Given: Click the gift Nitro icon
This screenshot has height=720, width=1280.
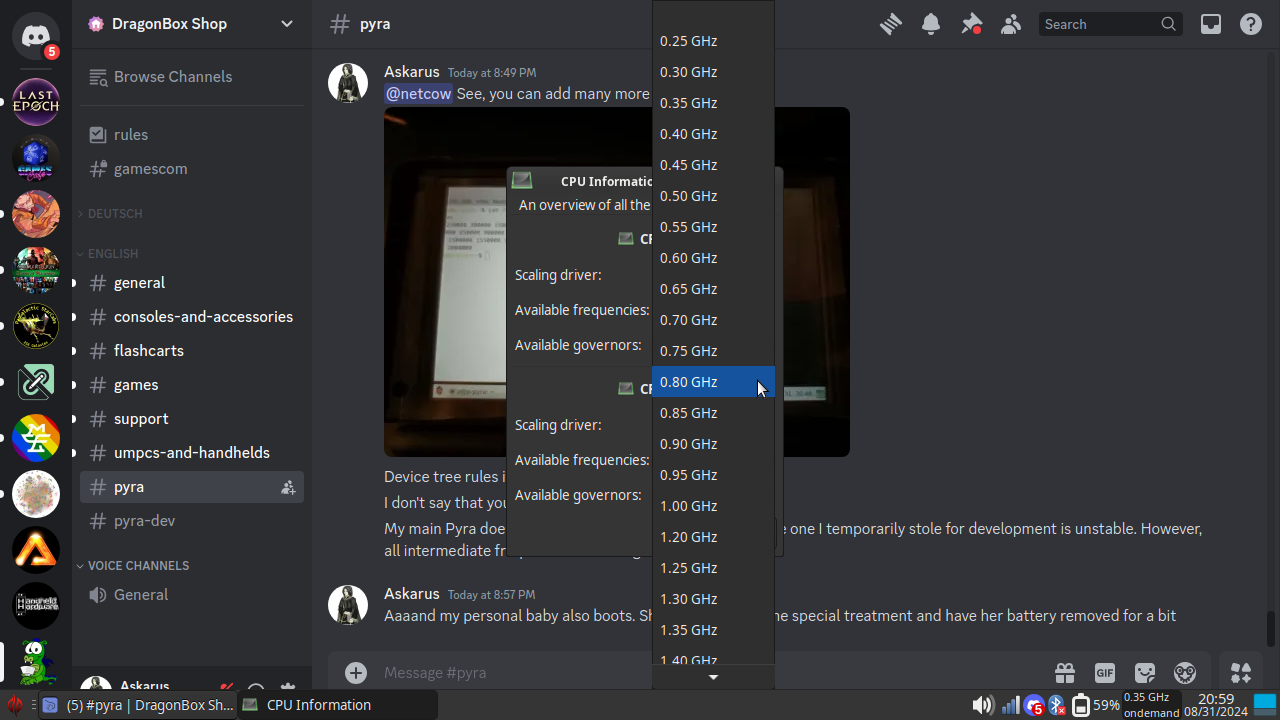Looking at the screenshot, I should [1065, 673].
